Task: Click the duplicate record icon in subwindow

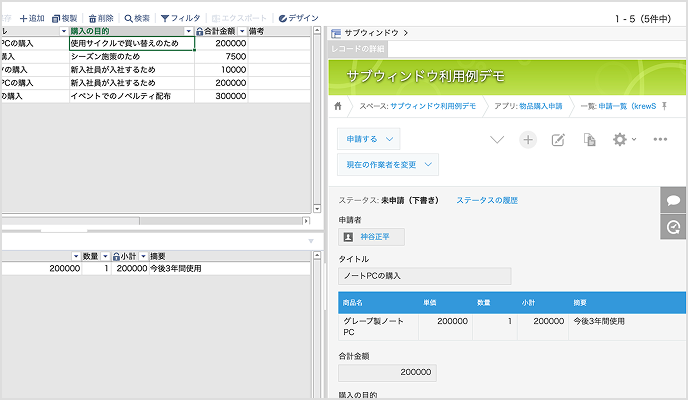Action: coord(590,140)
